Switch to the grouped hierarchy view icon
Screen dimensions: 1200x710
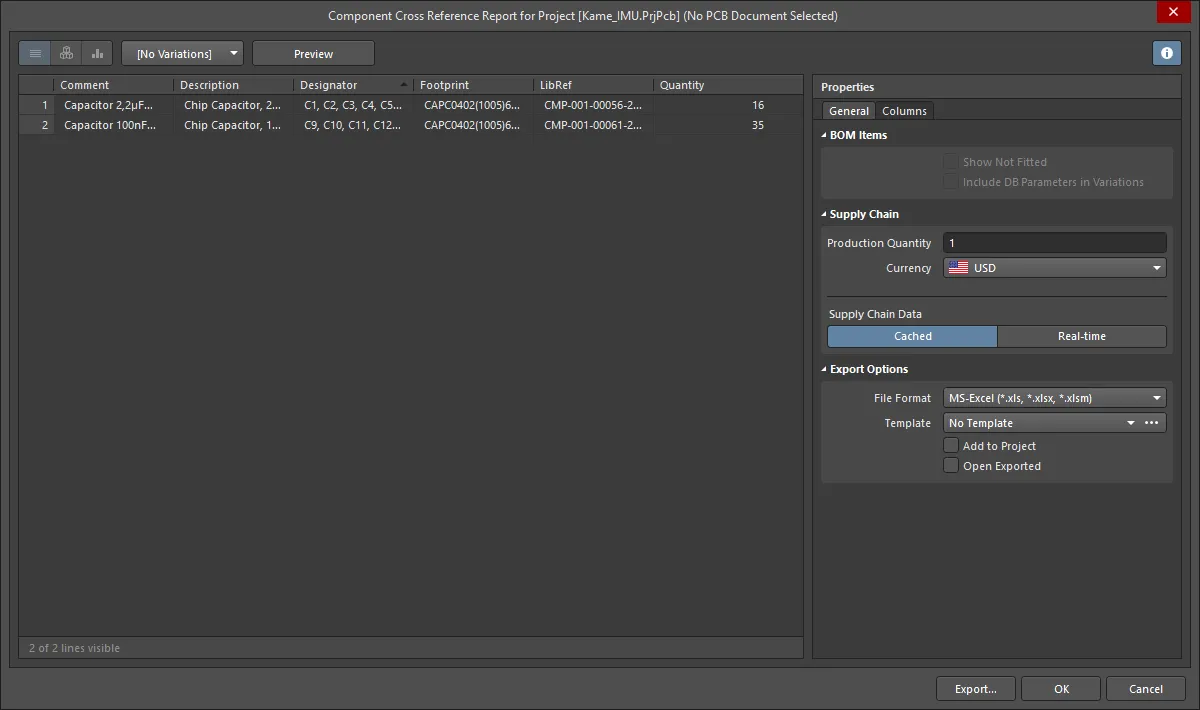coord(66,53)
